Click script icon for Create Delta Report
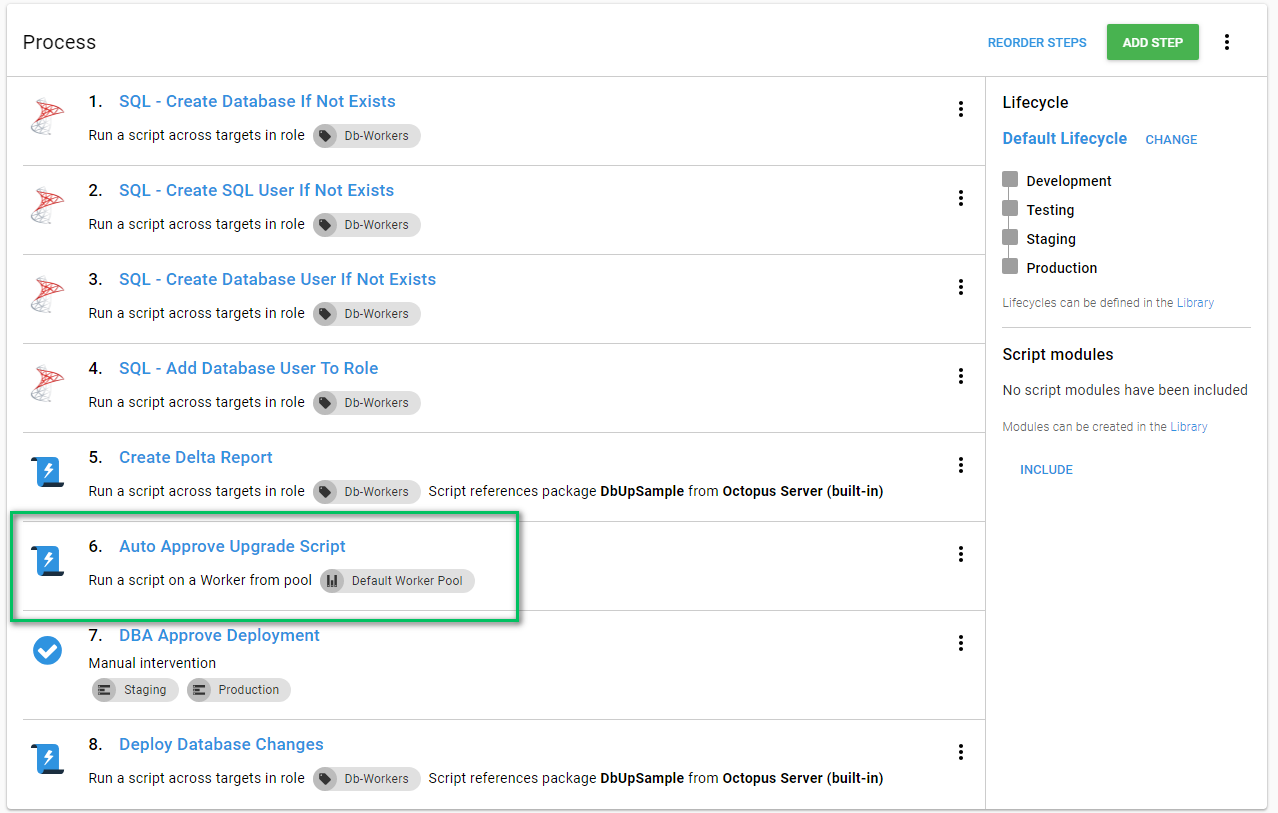 47,472
